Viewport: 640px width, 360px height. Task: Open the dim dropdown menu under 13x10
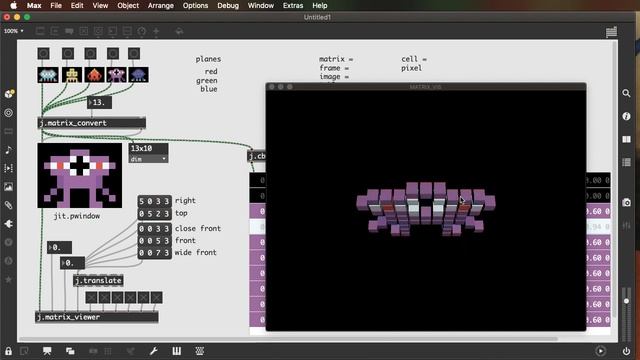click(149, 159)
